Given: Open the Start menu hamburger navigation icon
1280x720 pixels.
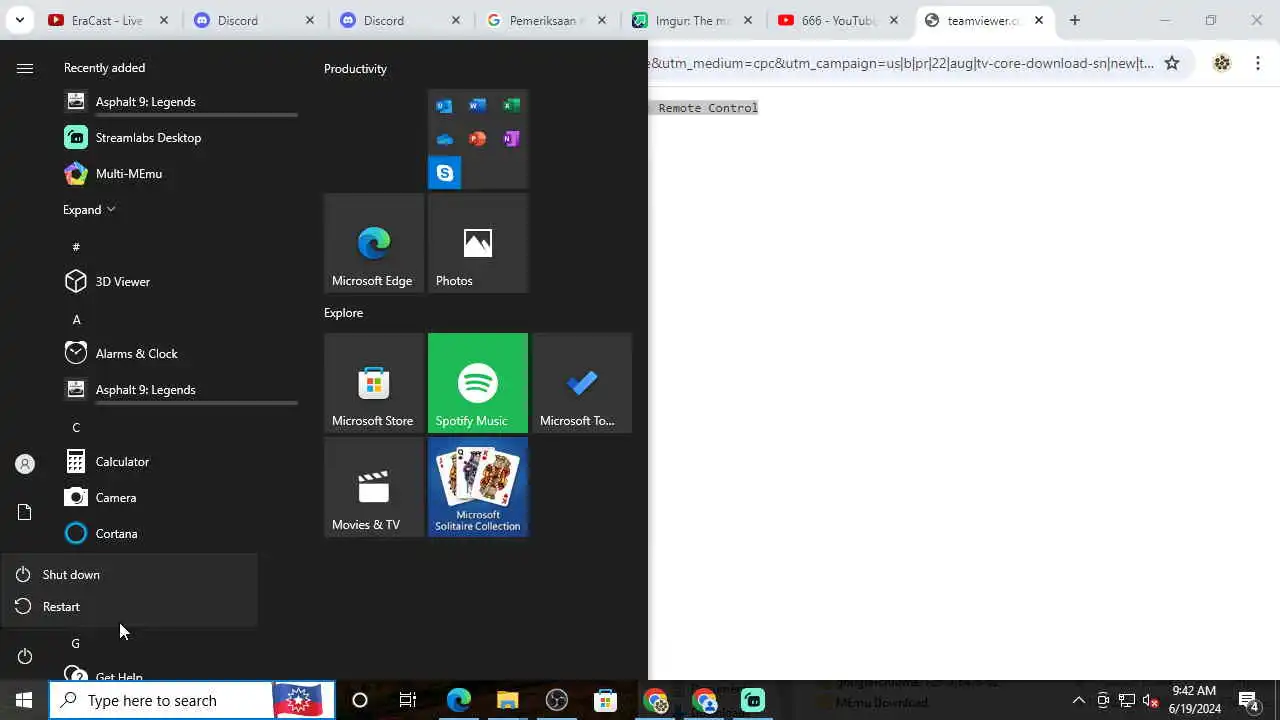Looking at the screenshot, I should click(x=25, y=68).
